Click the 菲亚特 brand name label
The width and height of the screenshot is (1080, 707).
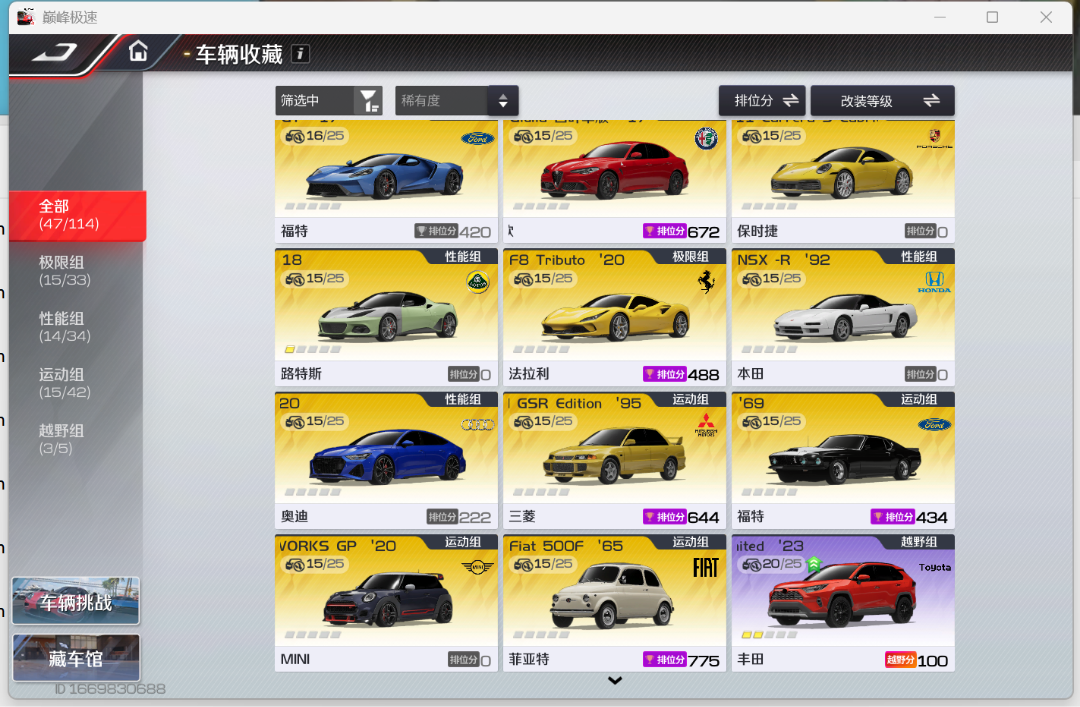click(529, 659)
